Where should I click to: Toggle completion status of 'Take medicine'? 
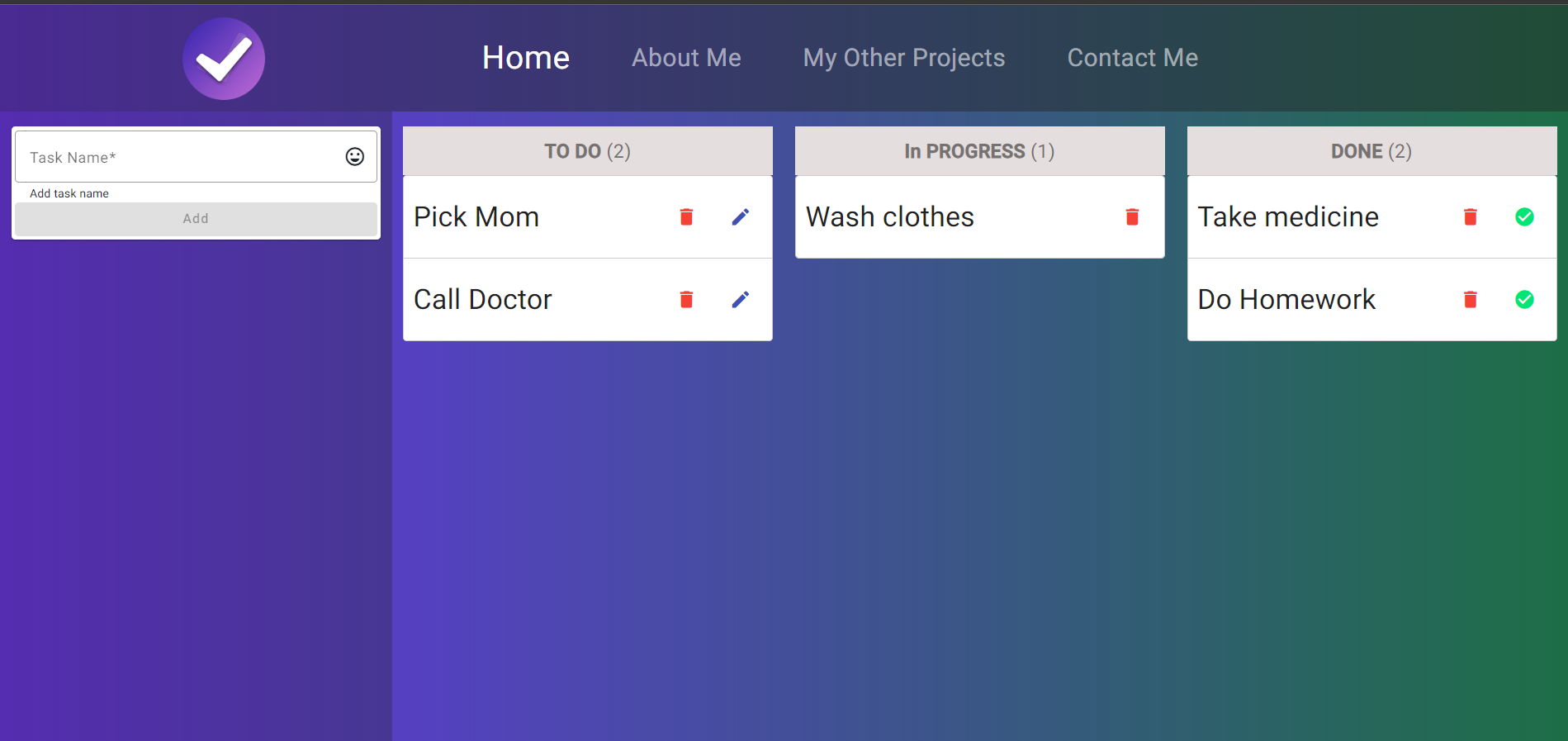tap(1525, 216)
